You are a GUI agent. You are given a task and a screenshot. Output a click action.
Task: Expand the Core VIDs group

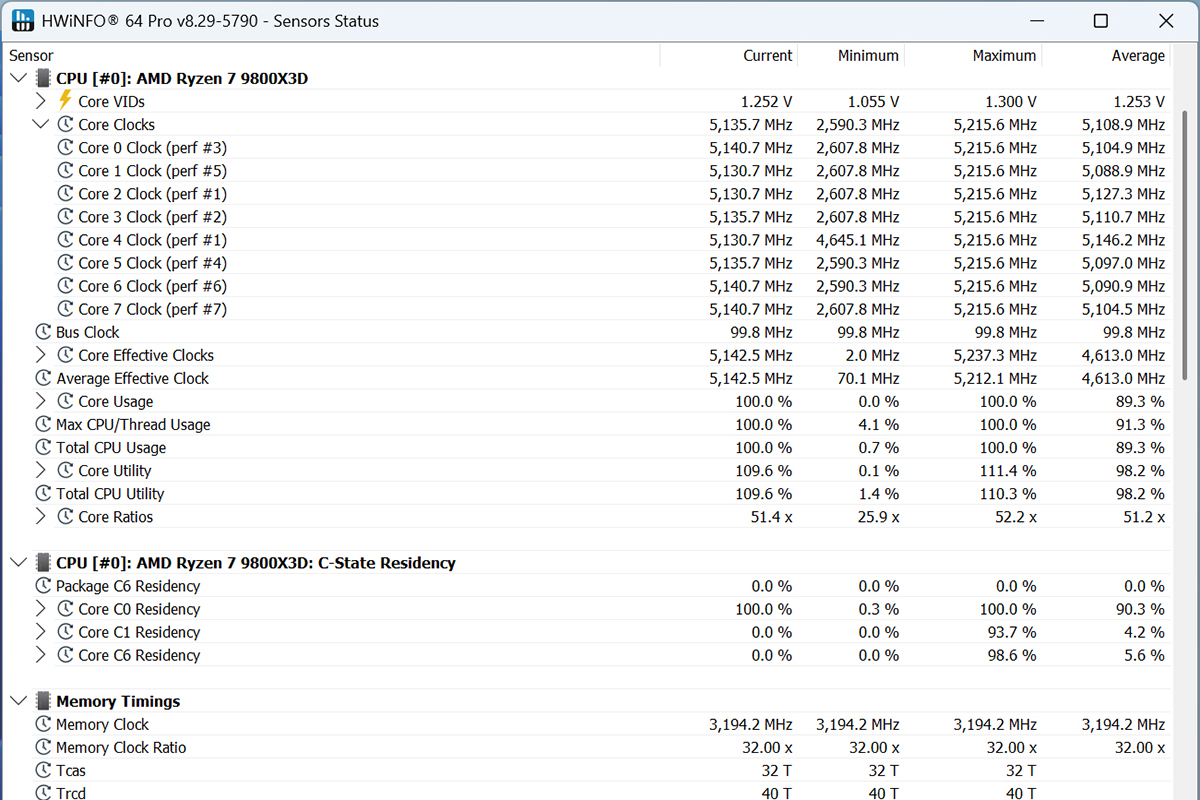click(40, 101)
